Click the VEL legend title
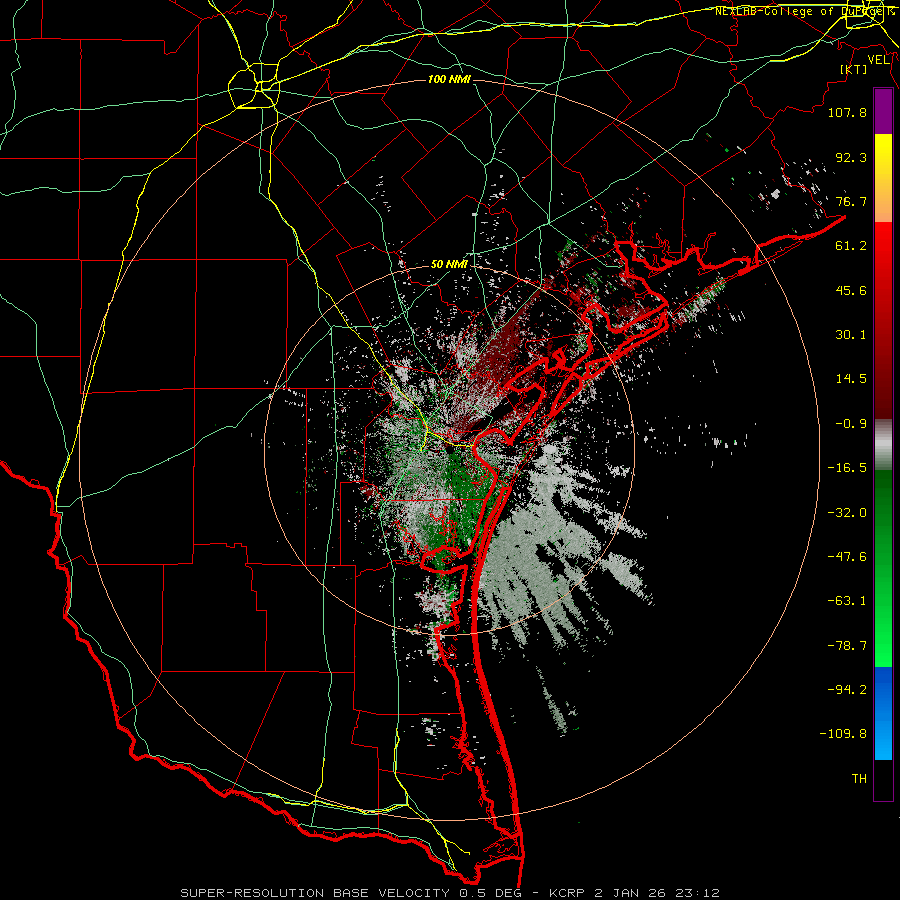Viewport: 900px width, 900px height. (878, 60)
